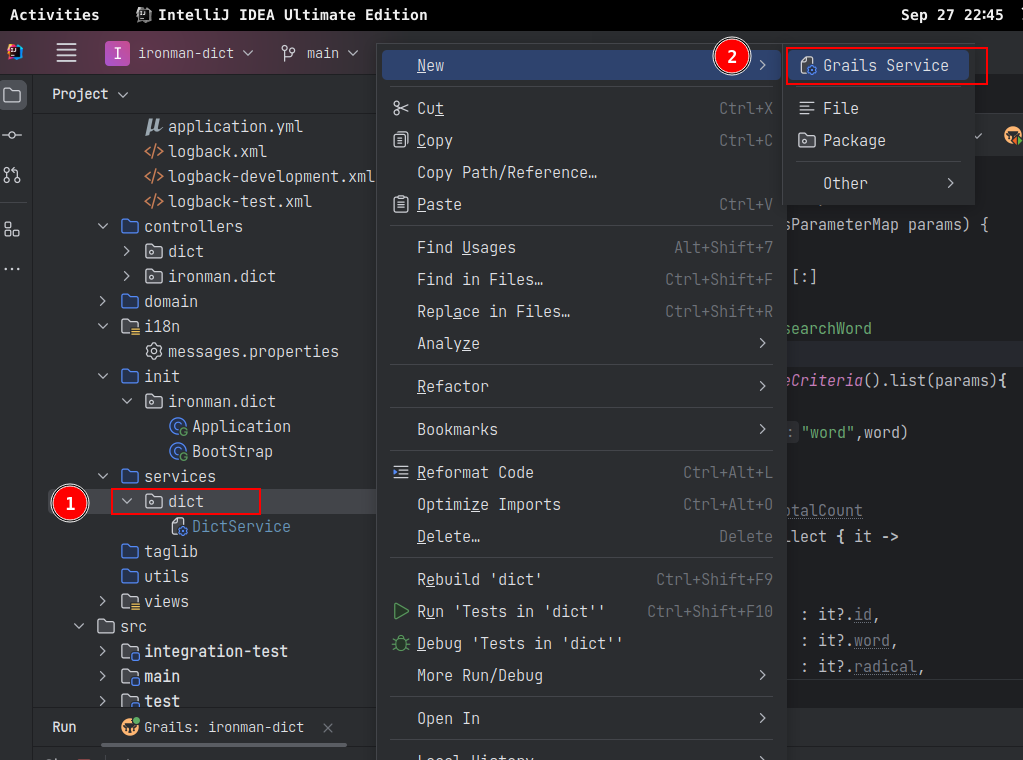Click the clock showing Sep 27 22:45
Screen dimensions: 1023x760
point(951,14)
